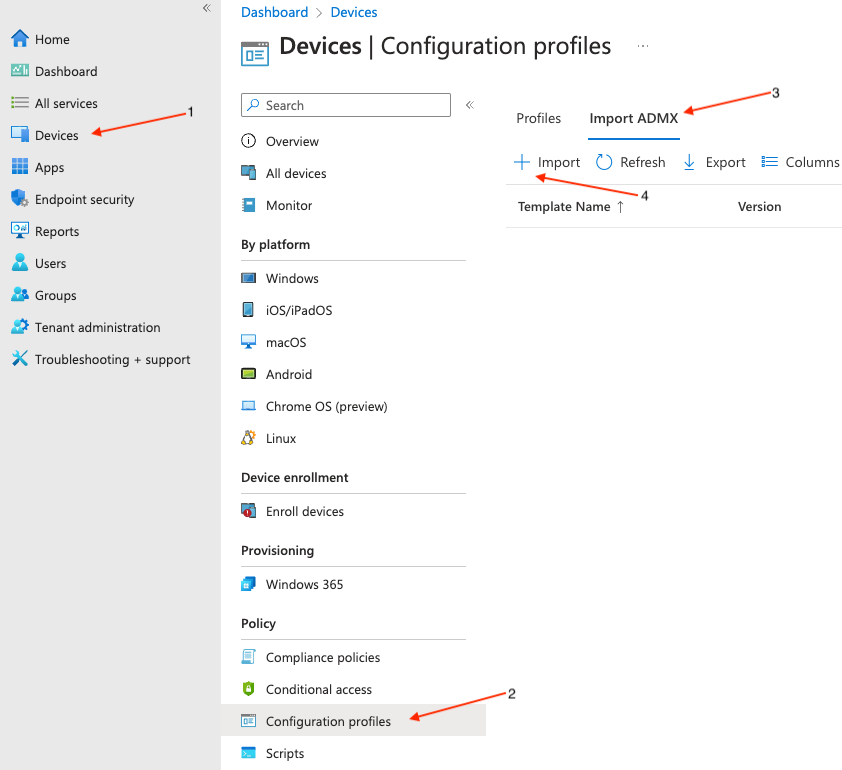Open the Devices breadcrumb link
Image resolution: width=842 pixels, height=770 pixels.
click(354, 12)
